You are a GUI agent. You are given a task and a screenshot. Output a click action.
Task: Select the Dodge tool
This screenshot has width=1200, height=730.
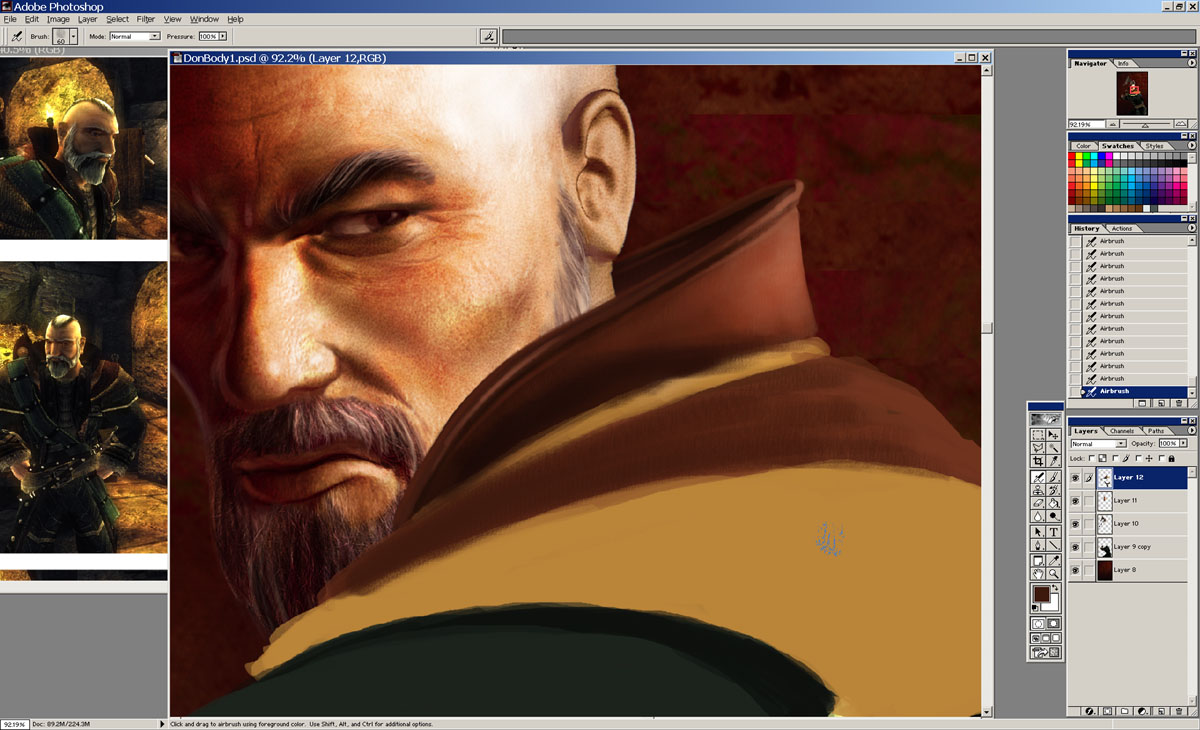pyautogui.click(x=1053, y=516)
